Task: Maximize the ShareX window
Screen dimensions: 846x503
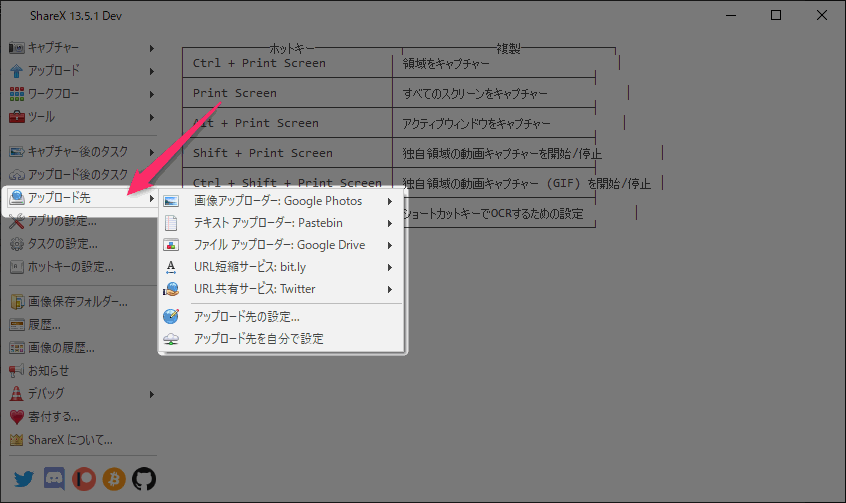Action: click(776, 15)
